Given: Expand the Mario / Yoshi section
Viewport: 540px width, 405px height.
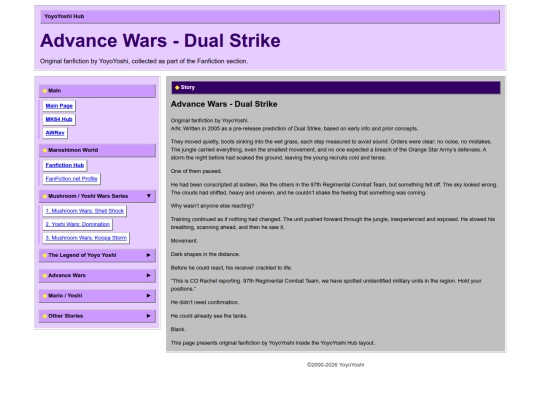Looking at the screenshot, I should (x=97, y=296).
